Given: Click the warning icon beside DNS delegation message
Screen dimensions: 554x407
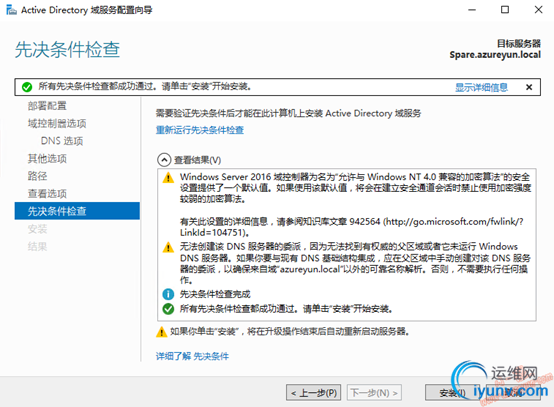Looking at the screenshot, I should (168, 247).
